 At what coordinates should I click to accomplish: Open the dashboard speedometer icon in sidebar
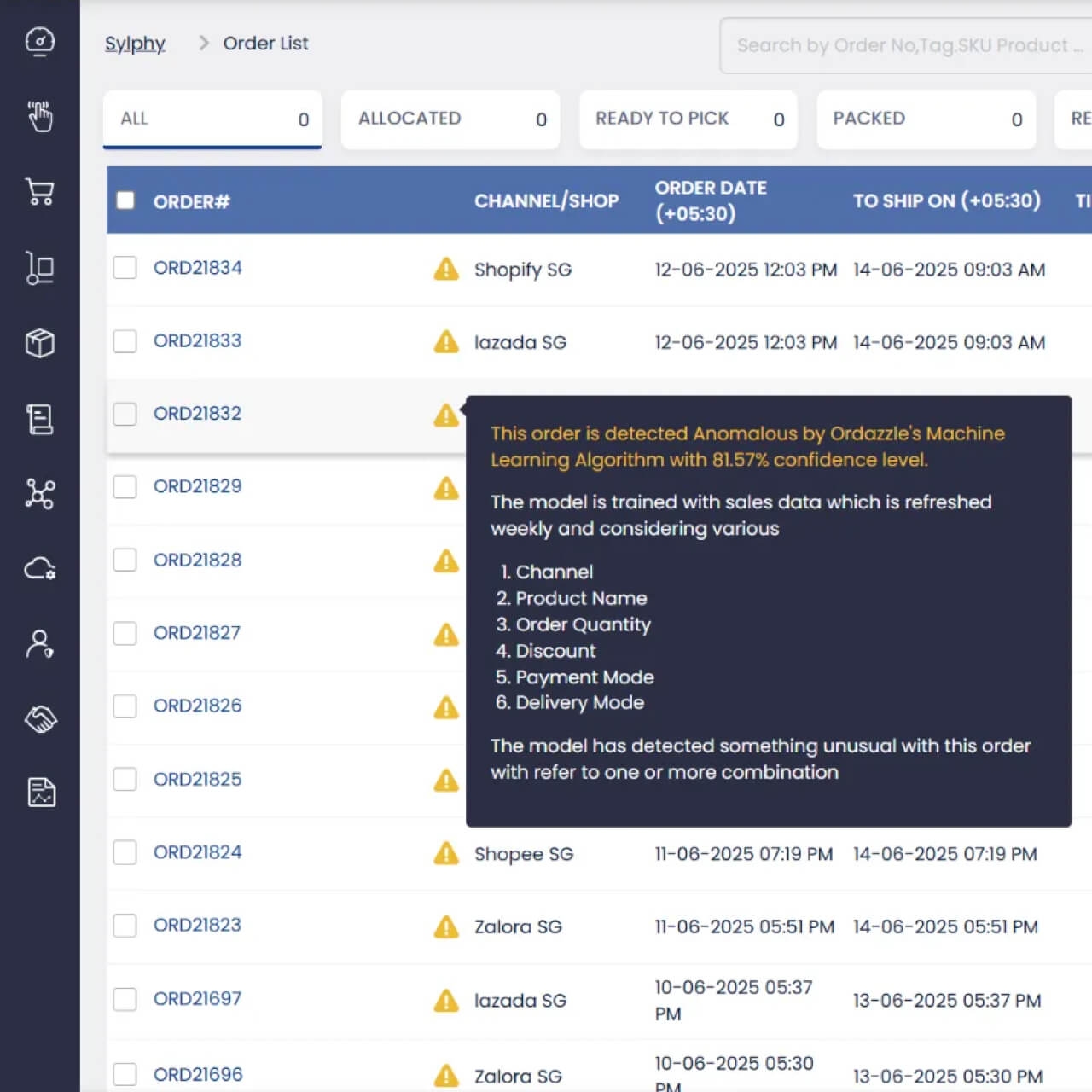click(x=39, y=41)
